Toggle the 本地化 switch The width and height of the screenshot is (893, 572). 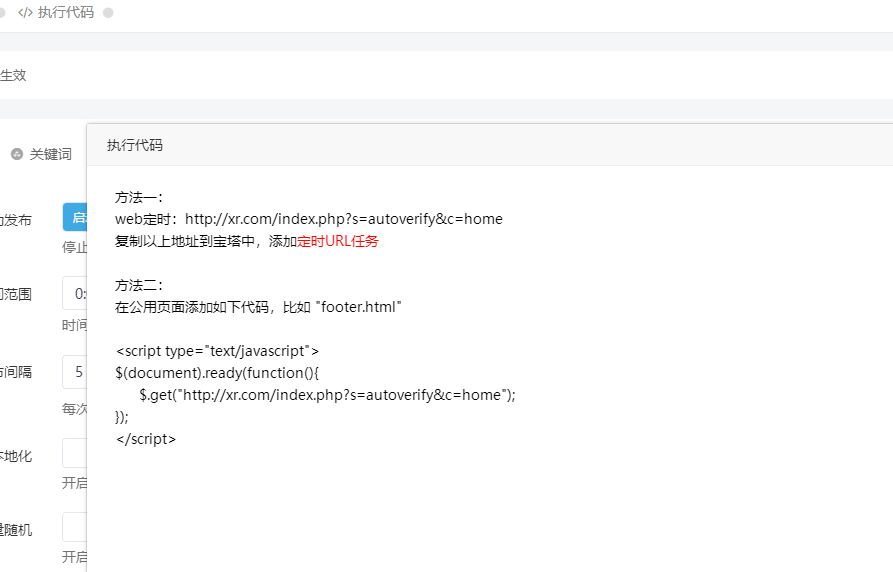click(x=75, y=453)
